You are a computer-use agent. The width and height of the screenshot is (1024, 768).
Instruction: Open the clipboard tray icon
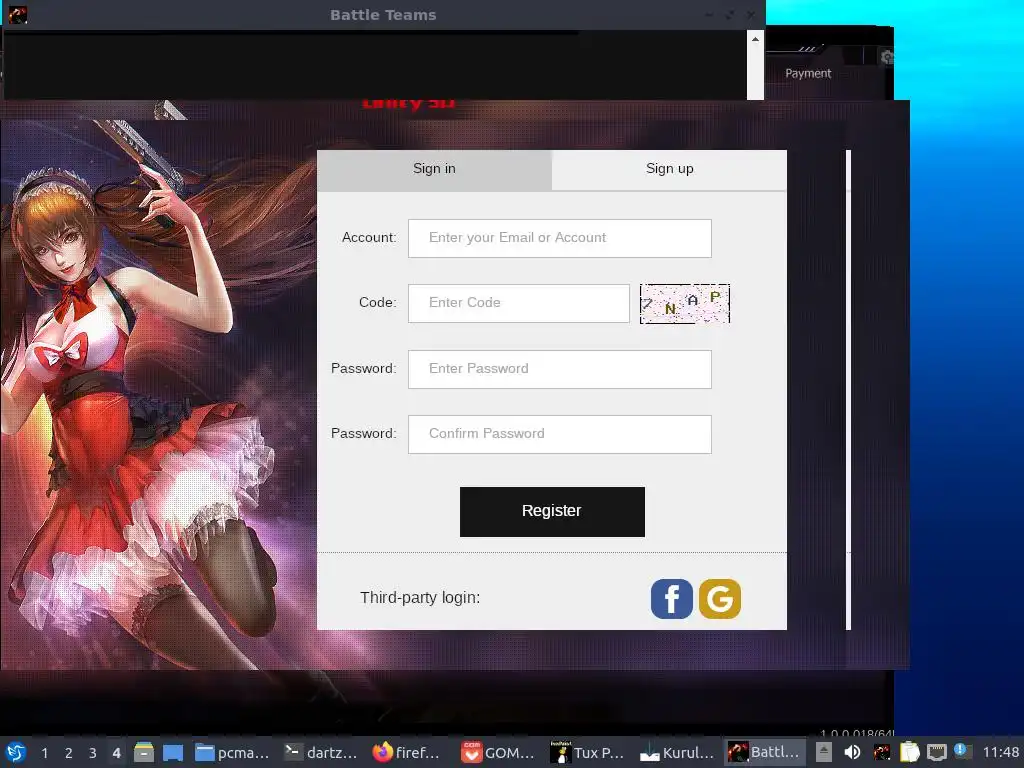[x=909, y=752]
